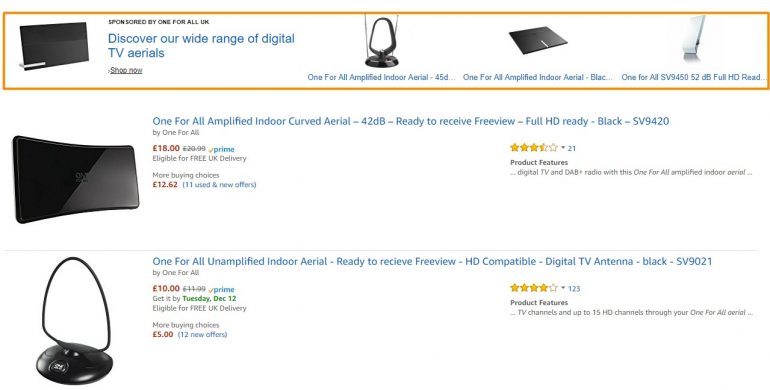The height and width of the screenshot is (390, 770).
Task: Click the star rating for SV9021 aerial
Action: 534,288
